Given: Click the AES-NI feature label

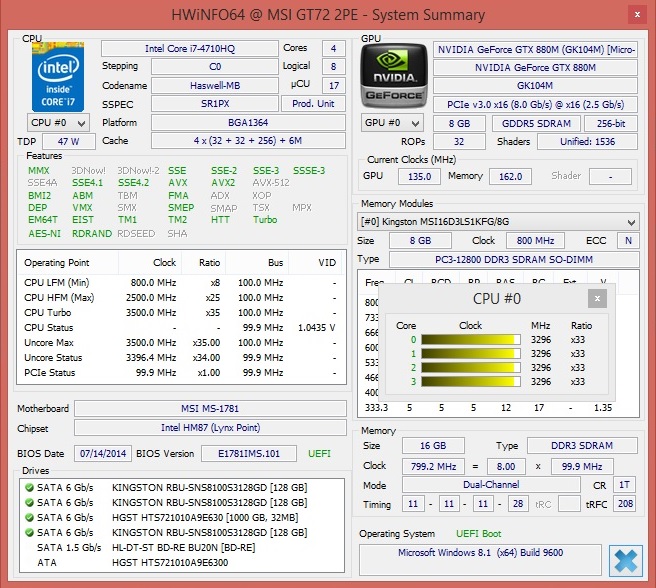Looking at the screenshot, I should (44, 234).
